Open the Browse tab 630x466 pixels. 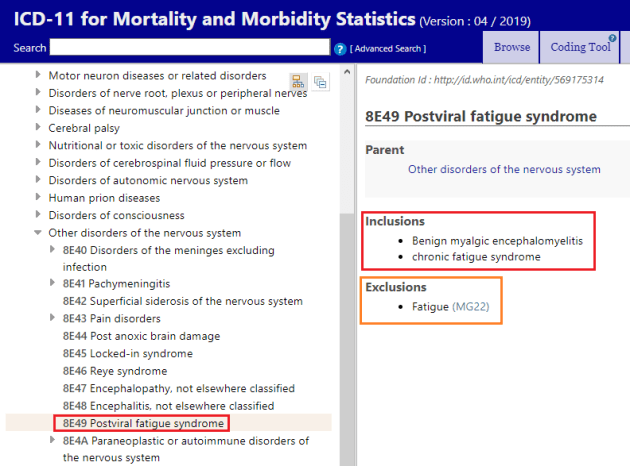coord(512,47)
